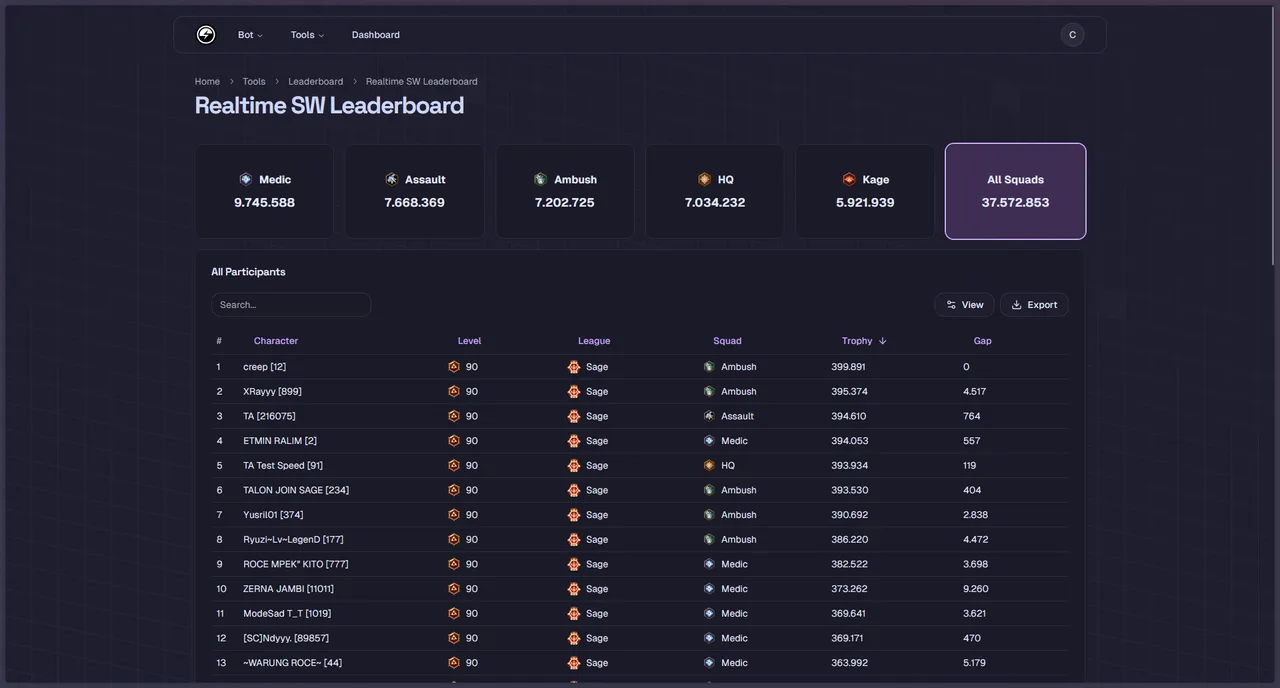This screenshot has width=1280, height=688.
Task: Click player name 'XRayyy [899]'
Action: point(272,392)
